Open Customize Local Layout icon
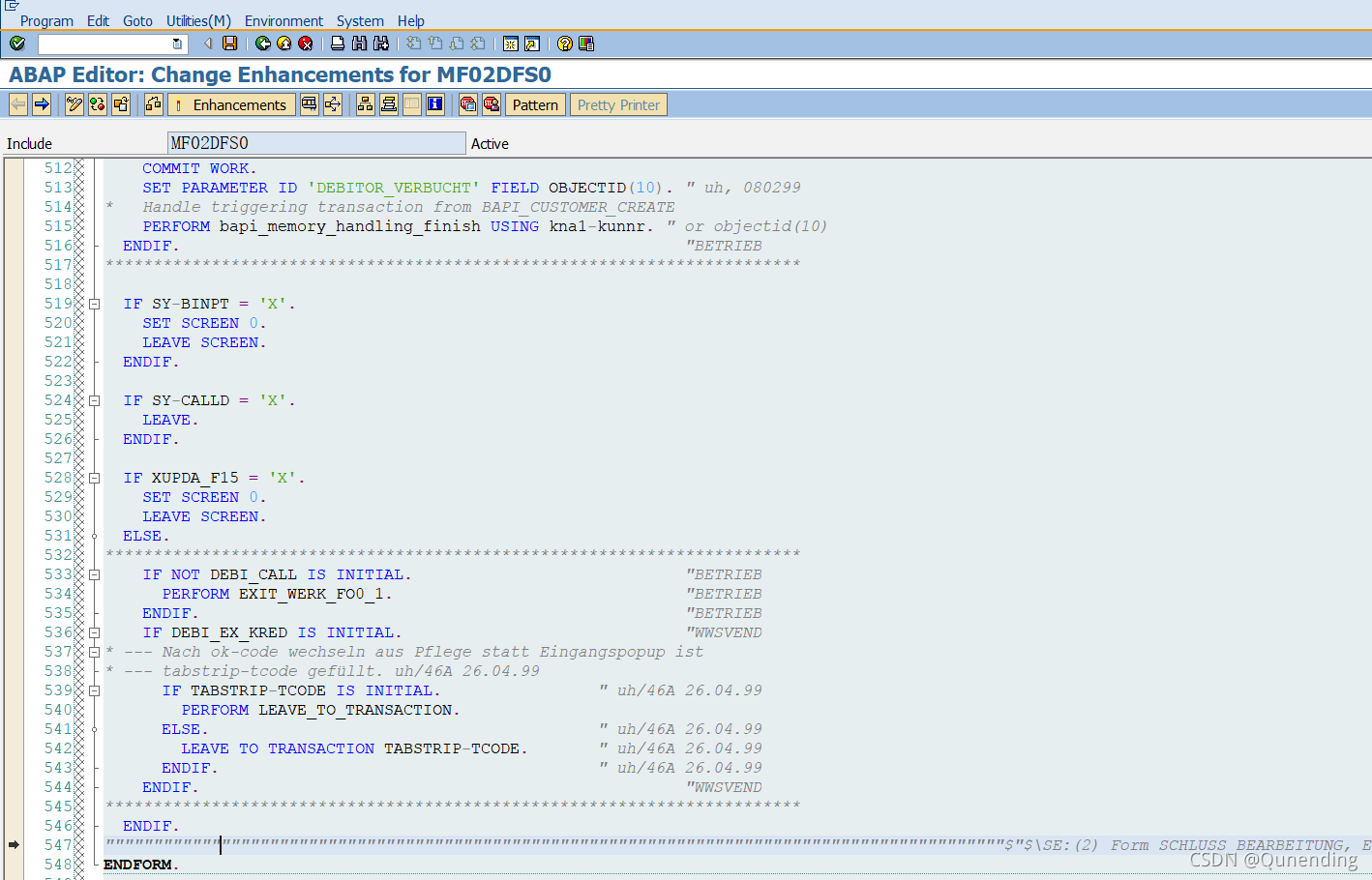The image size is (1372, 880). (x=586, y=44)
